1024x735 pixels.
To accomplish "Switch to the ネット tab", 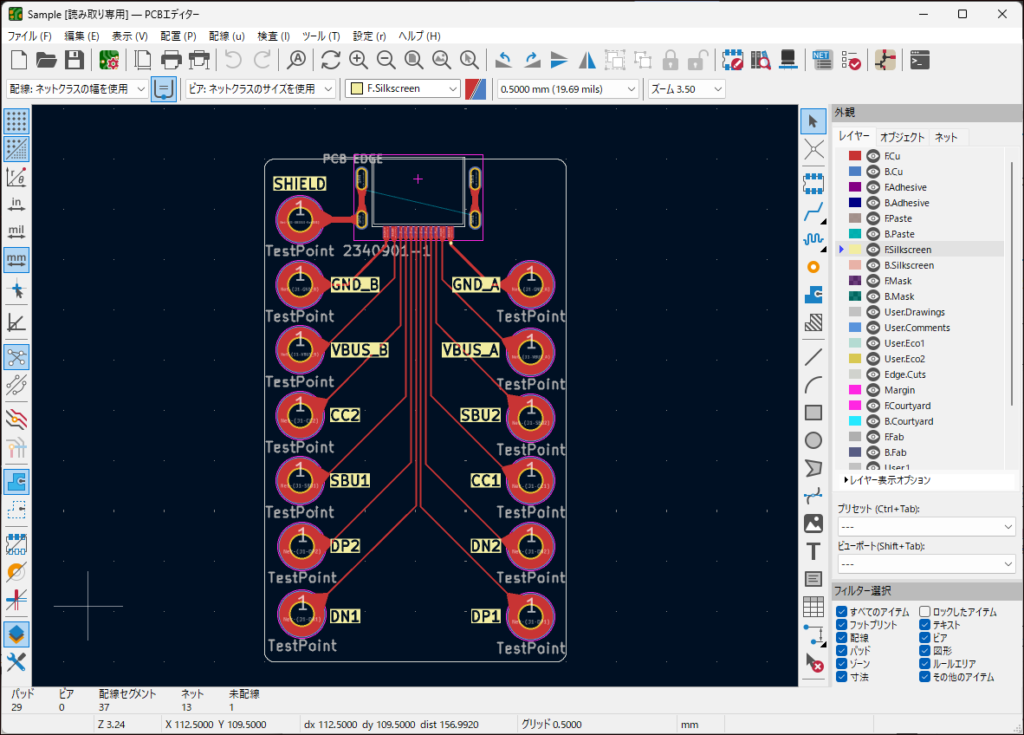I will pos(945,137).
